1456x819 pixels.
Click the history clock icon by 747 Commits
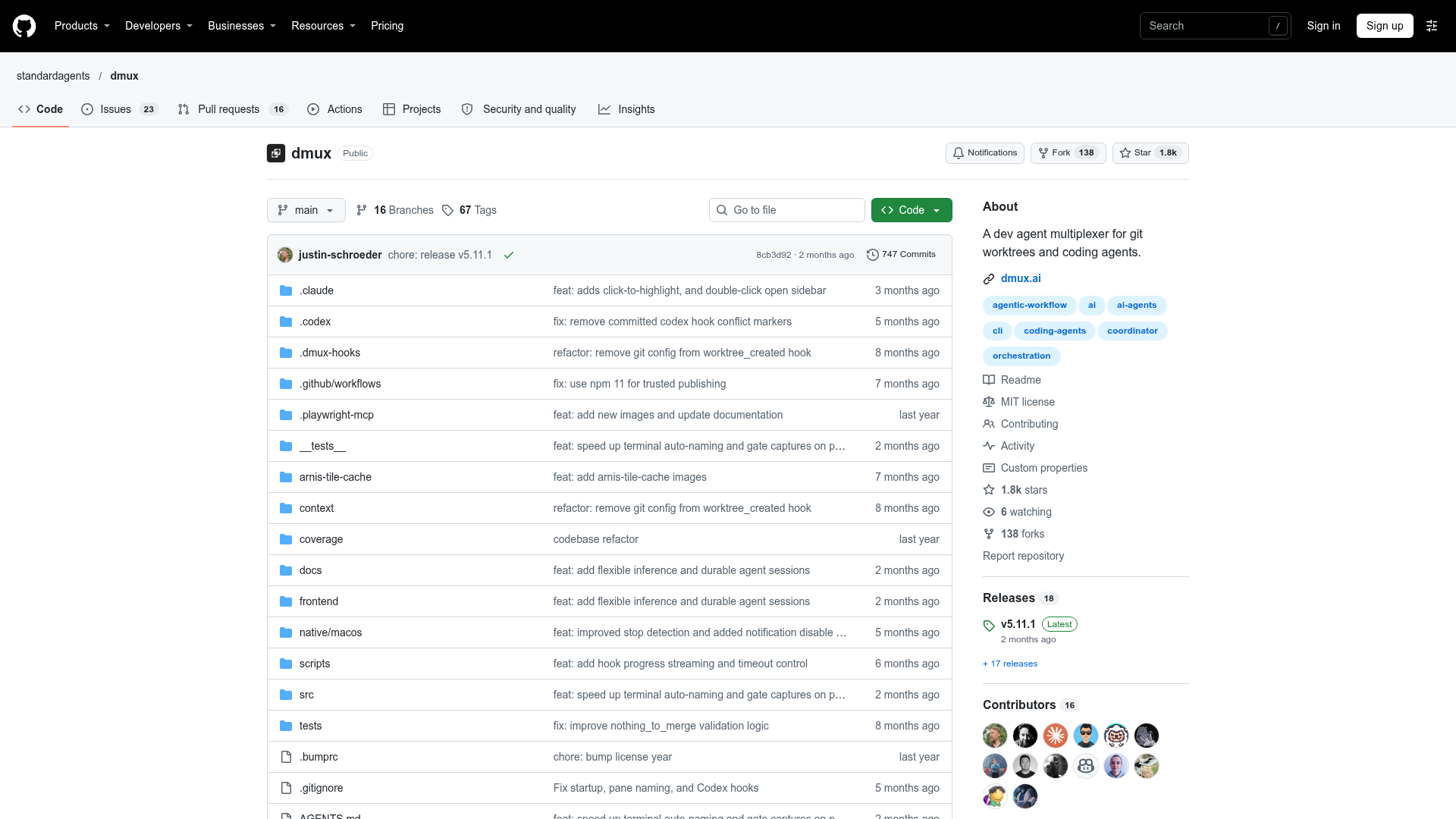tap(873, 255)
